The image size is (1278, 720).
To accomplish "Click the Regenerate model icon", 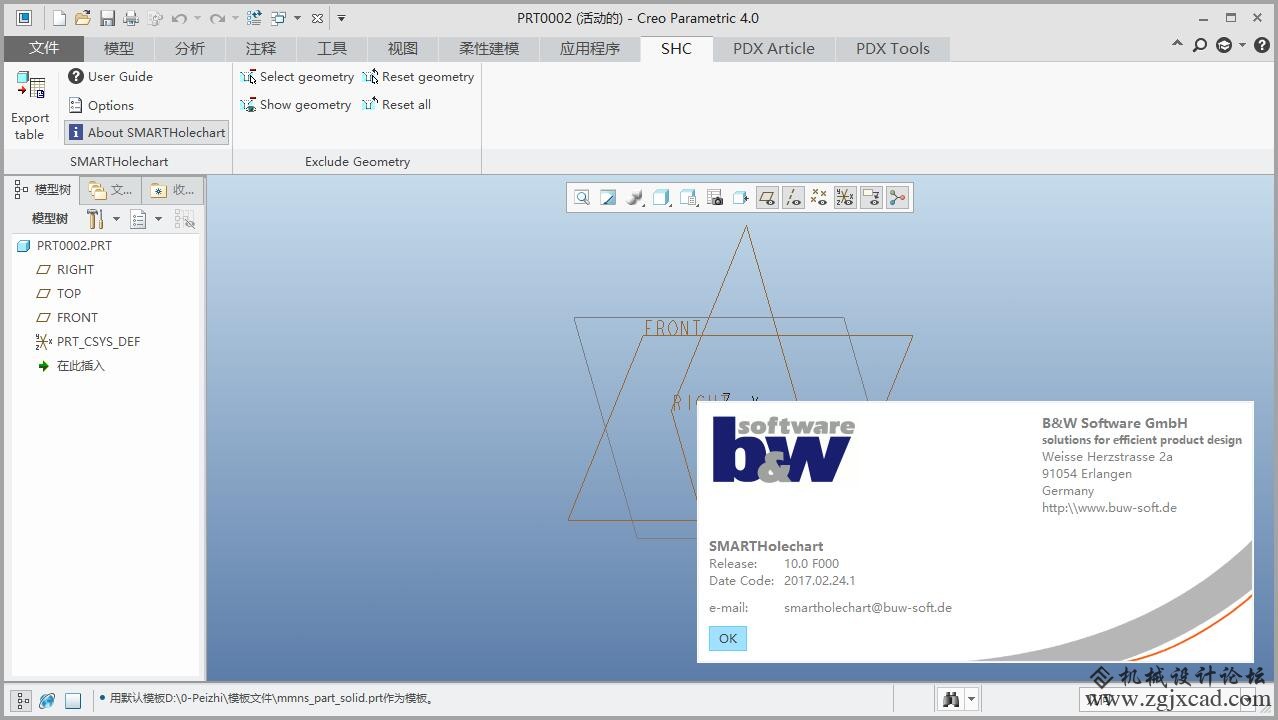I will click(x=254, y=18).
